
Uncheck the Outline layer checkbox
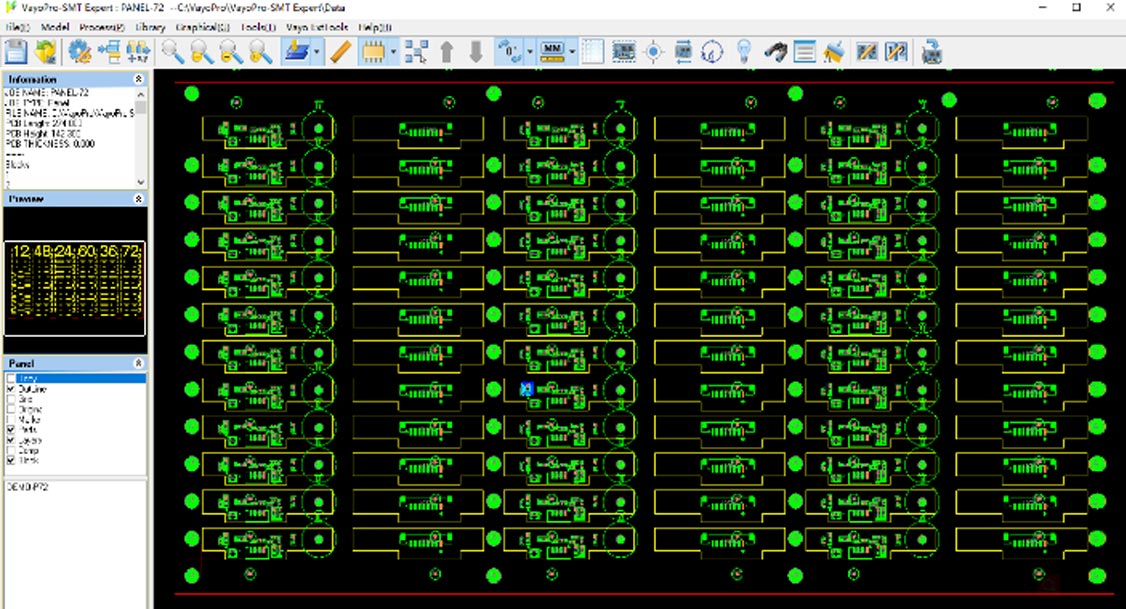pyautogui.click(x=11, y=390)
